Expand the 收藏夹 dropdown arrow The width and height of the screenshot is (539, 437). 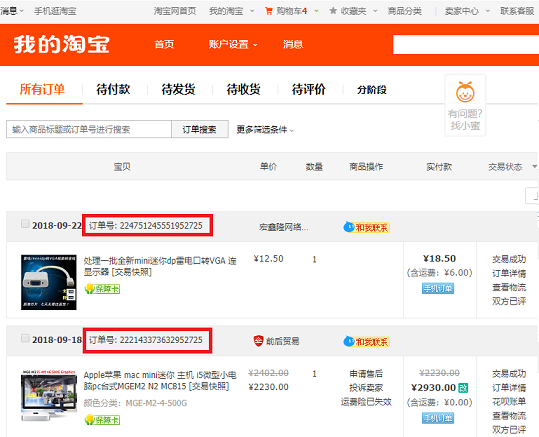pyautogui.click(x=375, y=11)
